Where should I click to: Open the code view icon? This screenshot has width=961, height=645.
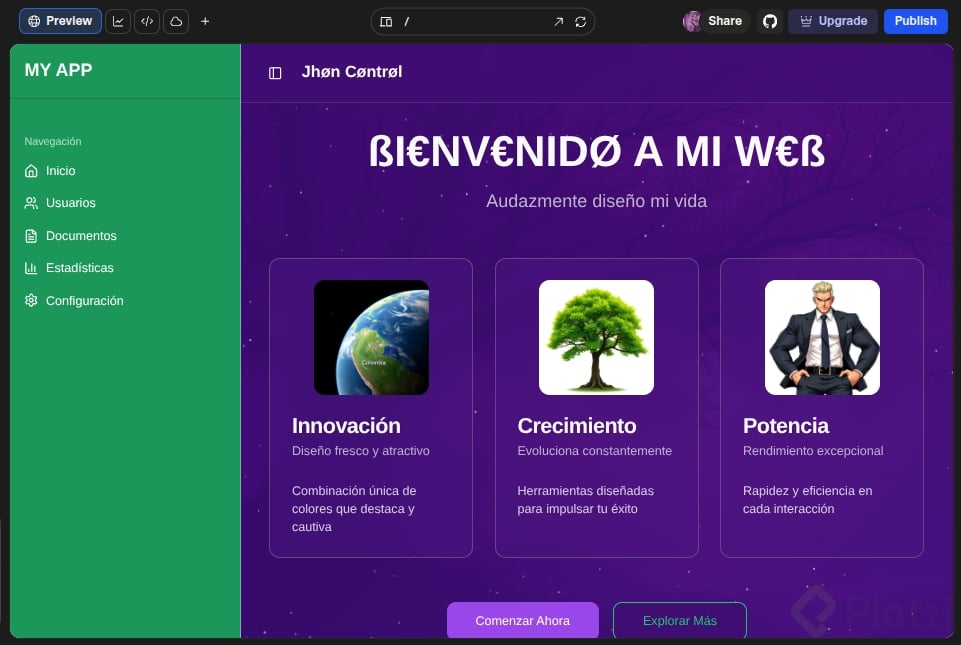[x=147, y=21]
